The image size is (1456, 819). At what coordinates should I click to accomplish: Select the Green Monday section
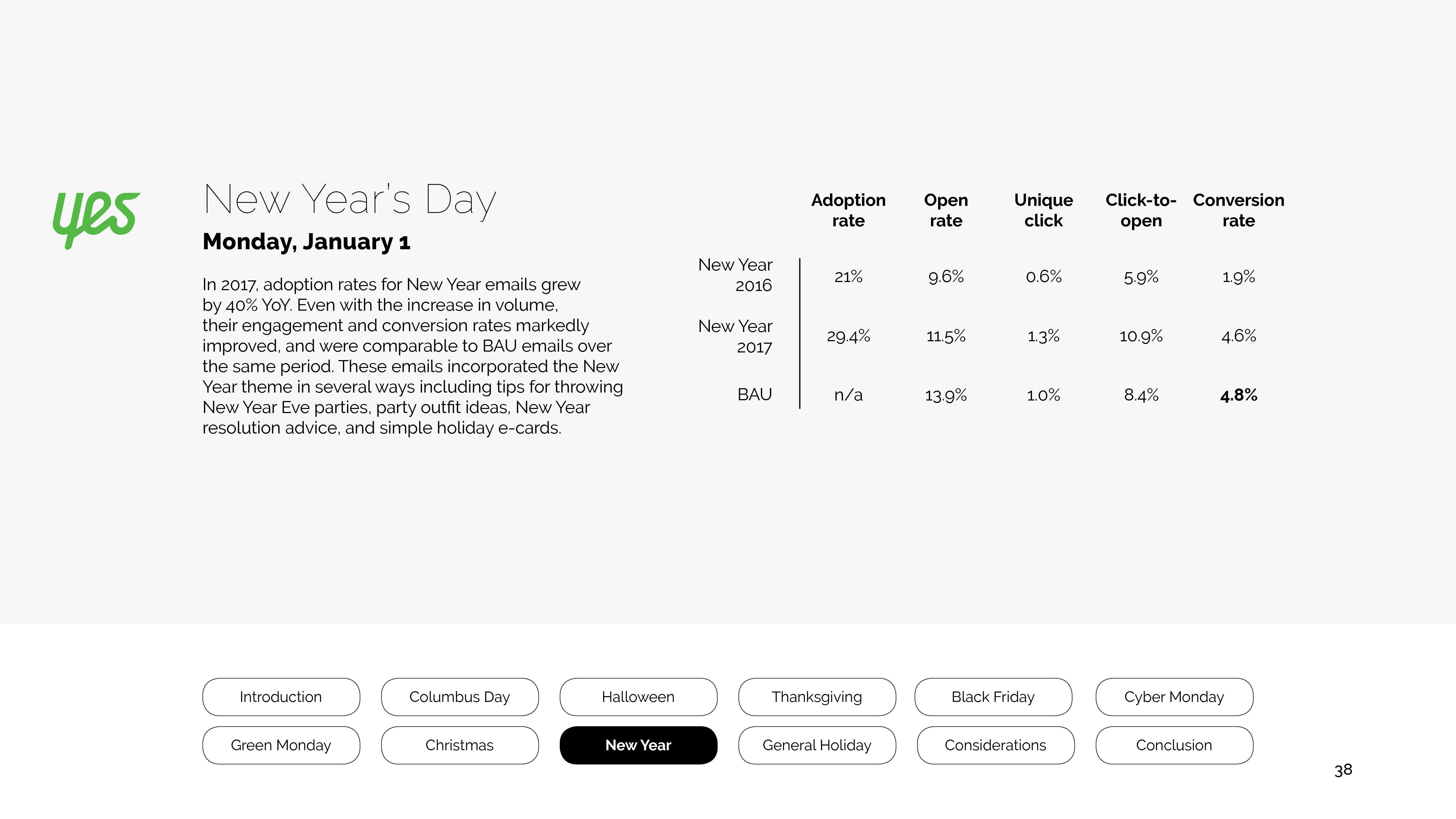click(x=281, y=745)
